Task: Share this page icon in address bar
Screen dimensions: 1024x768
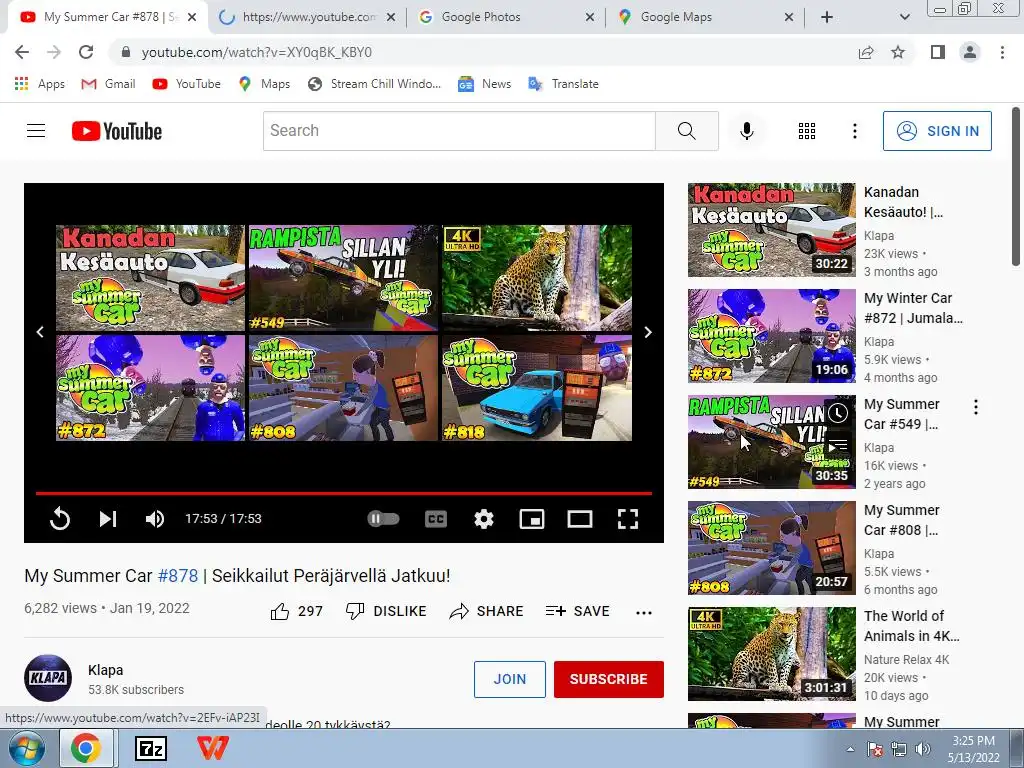Action: click(866, 52)
